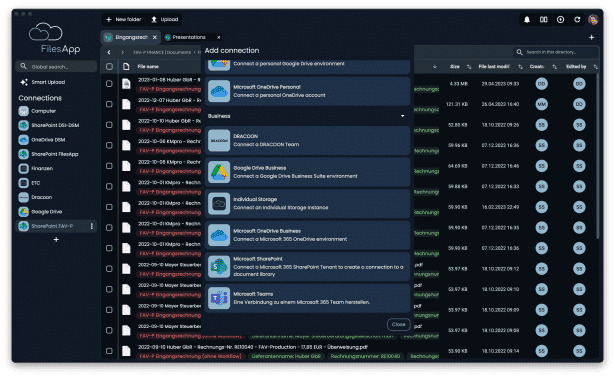Click the Individual Storage cloud icon
This screenshot has width=615, height=377.
tap(219, 204)
